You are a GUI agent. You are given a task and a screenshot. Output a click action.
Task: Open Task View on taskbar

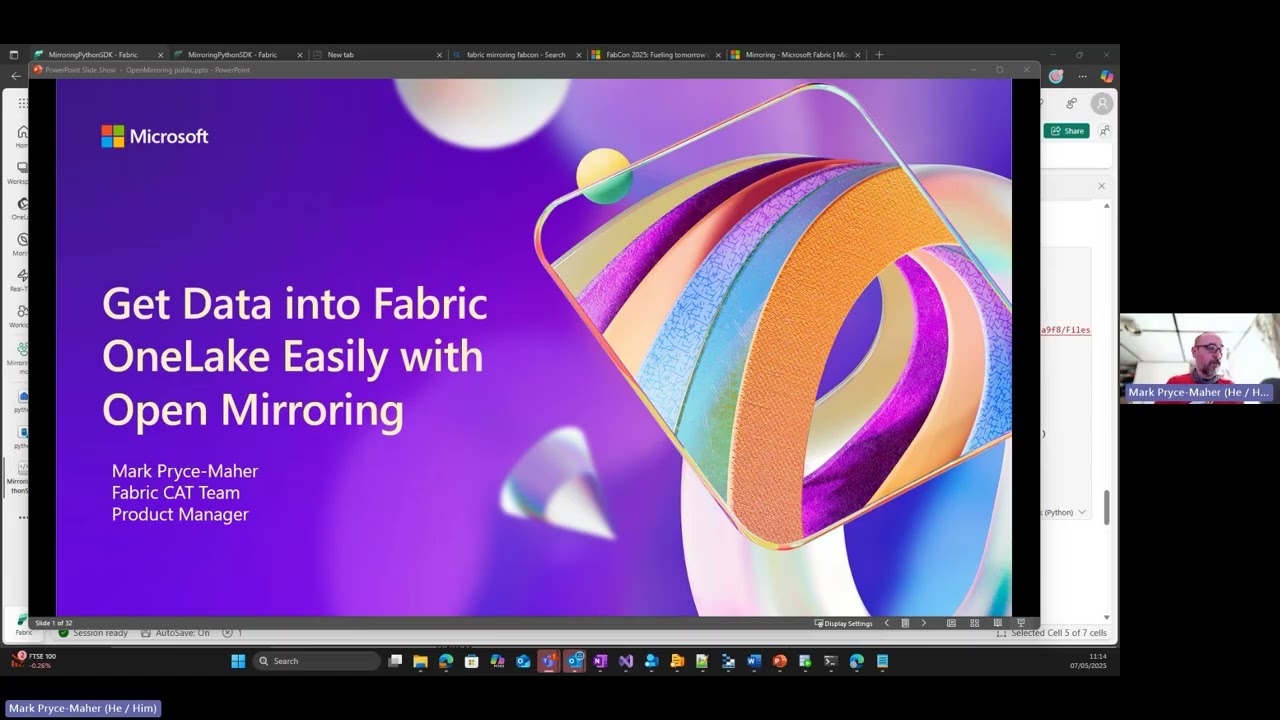pyautogui.click(x=395, y=661)
